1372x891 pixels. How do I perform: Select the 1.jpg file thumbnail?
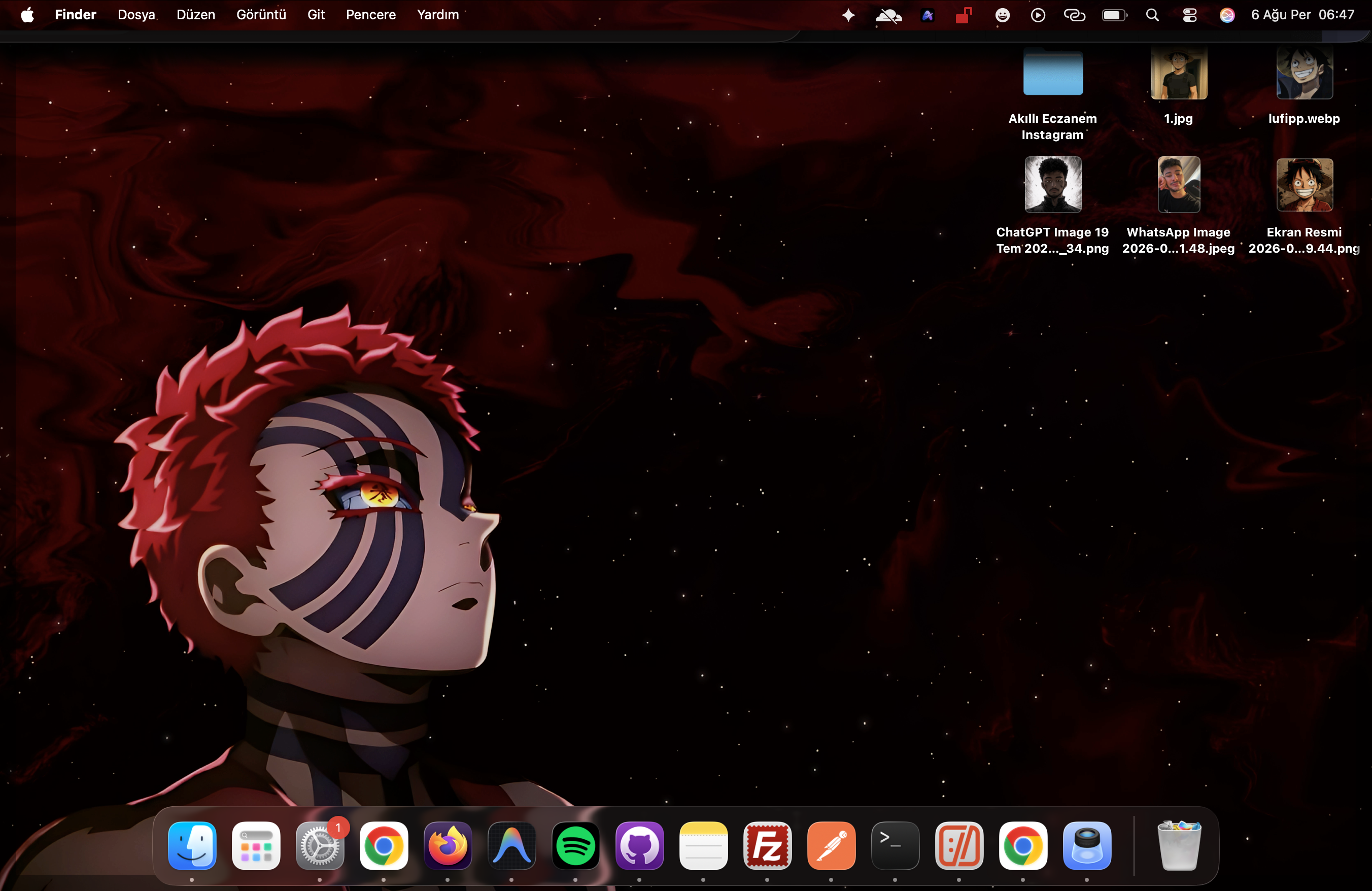1179,73
